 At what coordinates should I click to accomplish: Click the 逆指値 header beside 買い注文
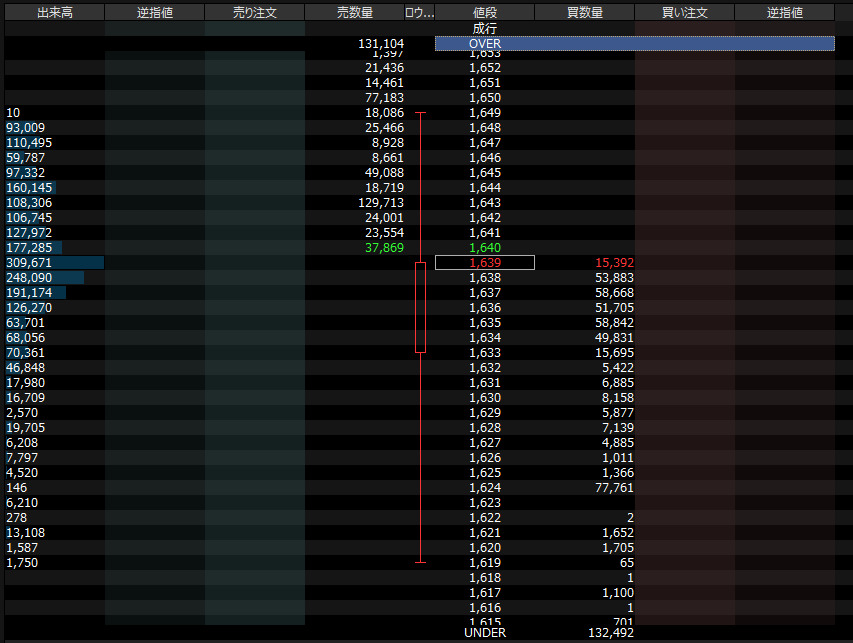coord(784,13)
